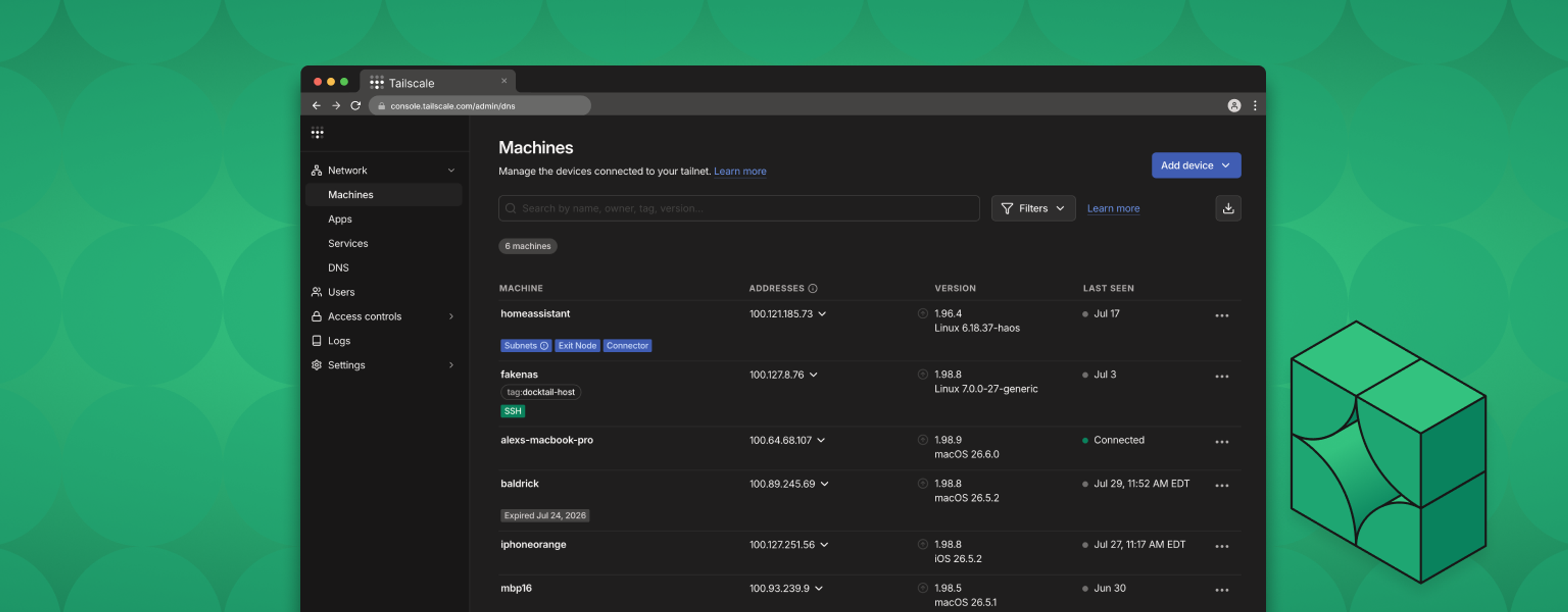
Task: Click the update icon beside version 1.98.9
Action: [922, 439]
